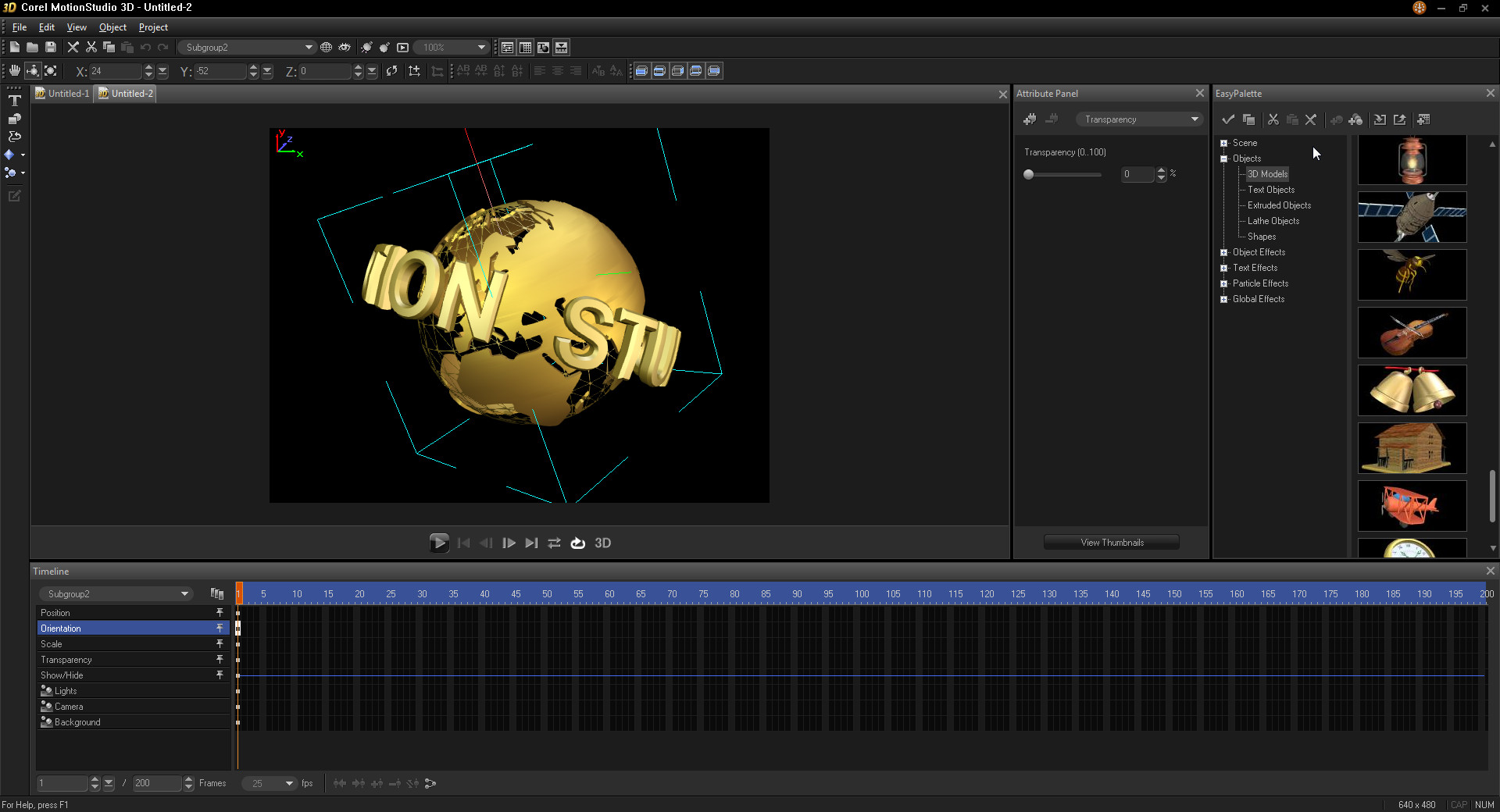Expand the Object Effects tree node
The width and height of the screenshot is (1500, 812).
pyautogui.click(x=1224, y=252)
